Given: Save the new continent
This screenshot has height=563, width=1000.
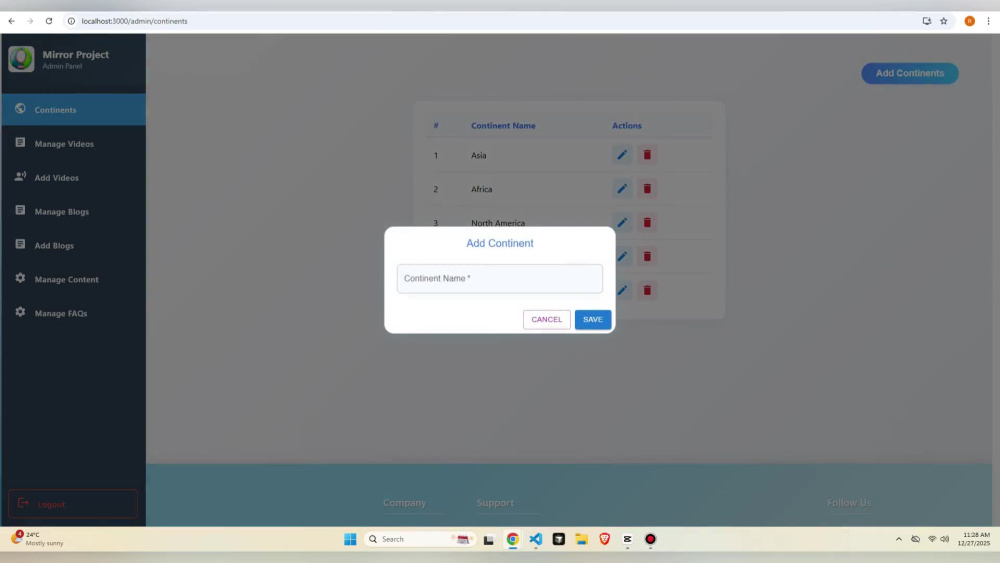Looking at the screenshot, I should [x=592, y=319].
